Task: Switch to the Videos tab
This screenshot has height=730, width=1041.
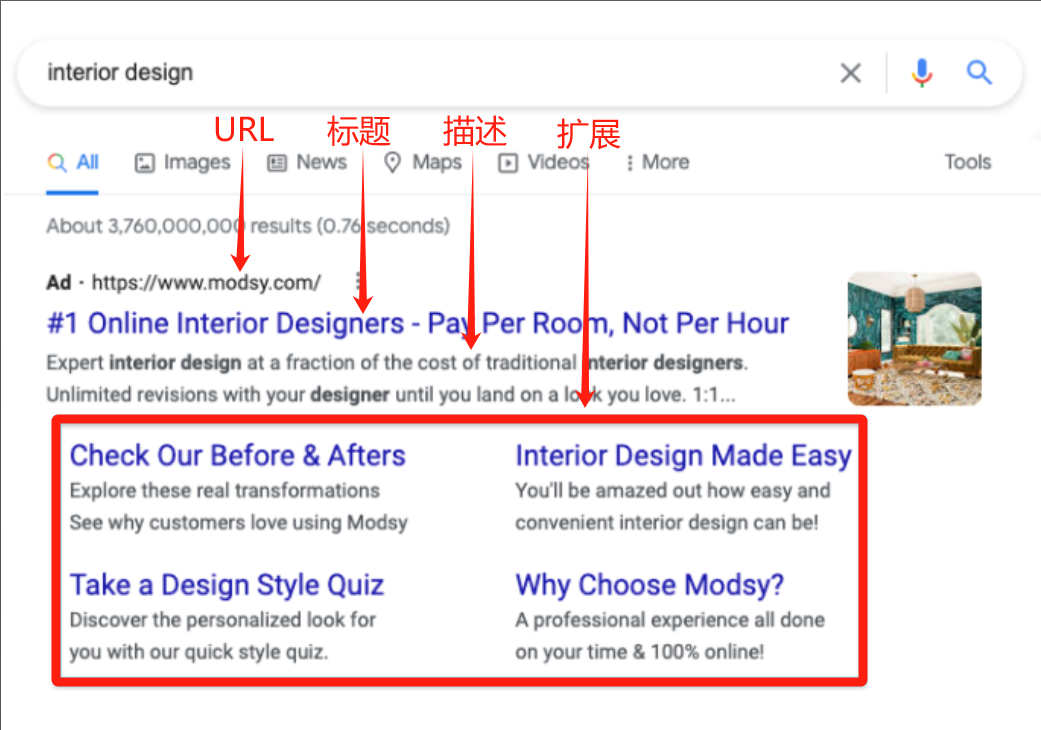Action: (544, 163)
